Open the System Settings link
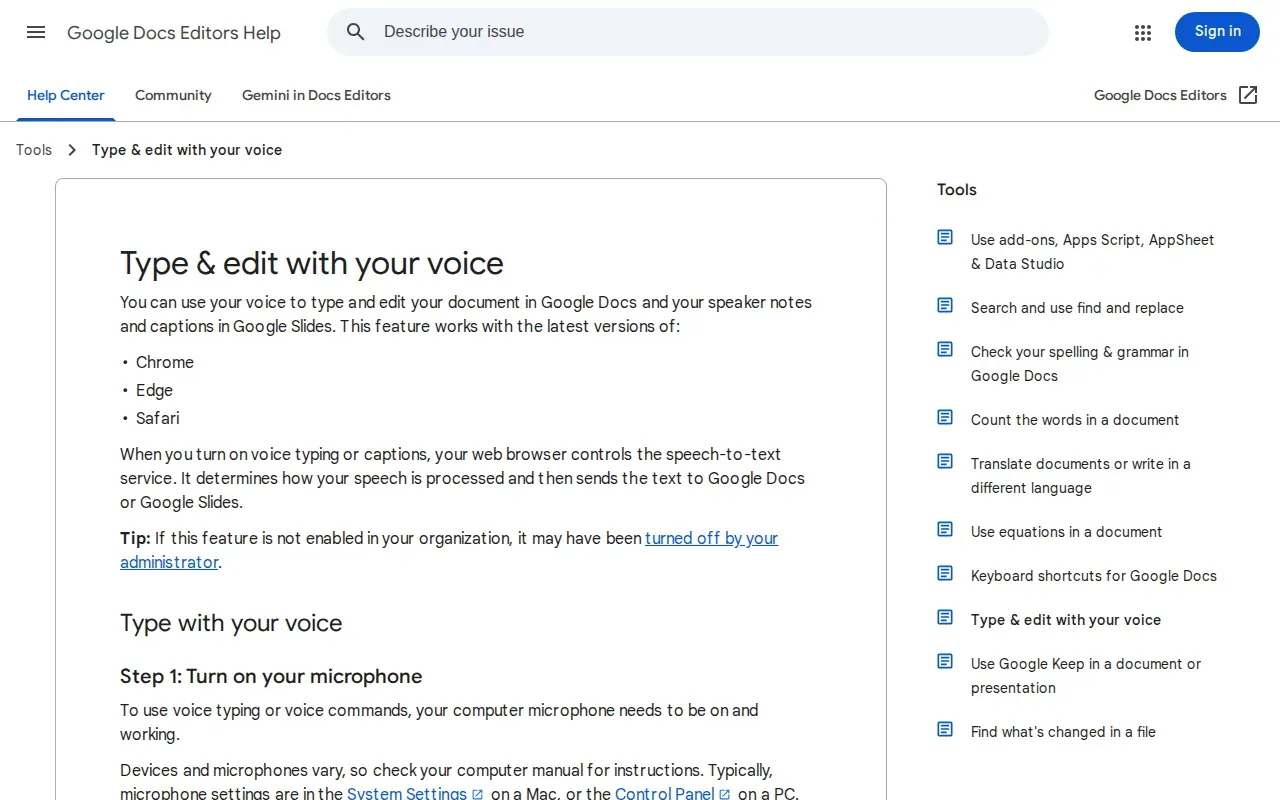 pos(407,794)
